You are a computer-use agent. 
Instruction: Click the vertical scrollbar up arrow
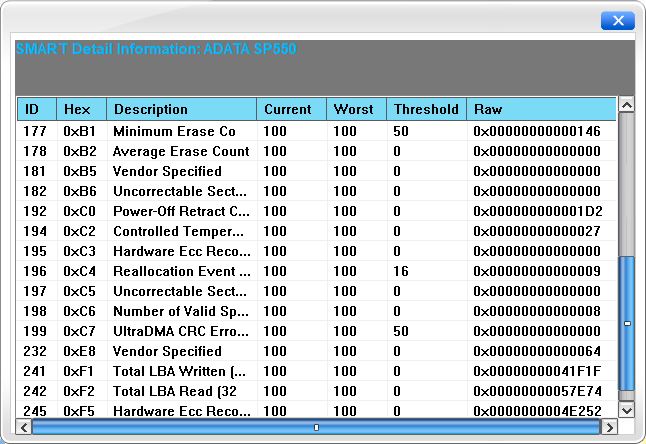click(627, 105)
